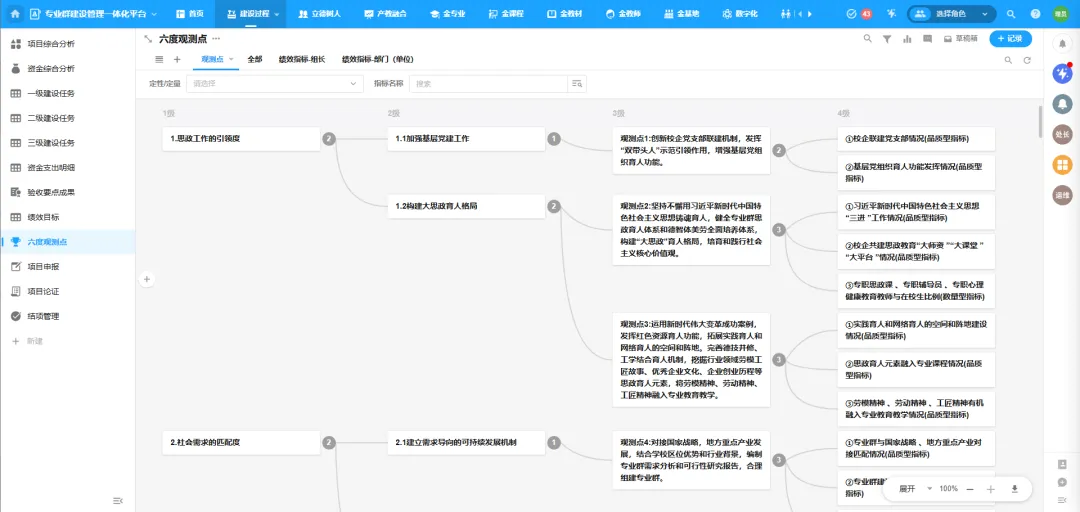Open 资金支出明细 in the left sidebar
This screenshot has width=1080, height=512.
(51, 167)
